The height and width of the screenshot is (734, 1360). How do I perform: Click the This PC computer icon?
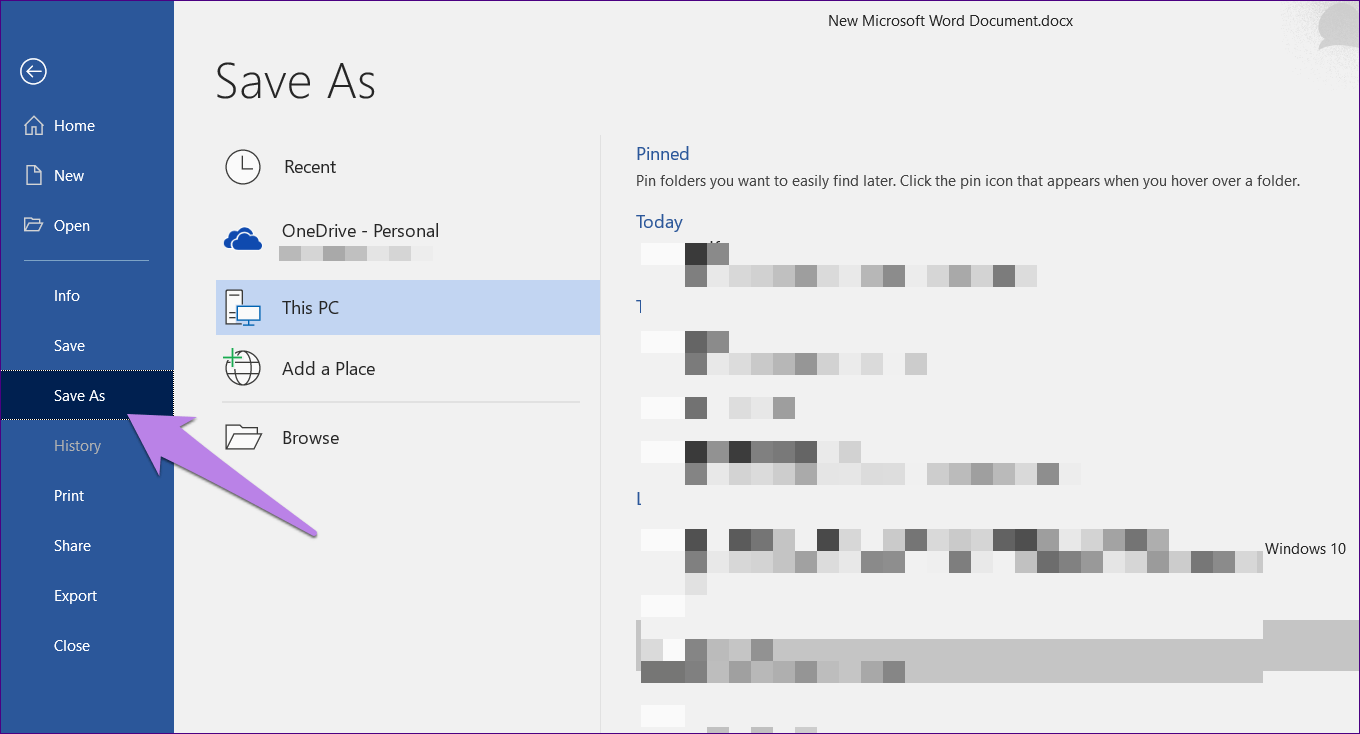[243, 308]
